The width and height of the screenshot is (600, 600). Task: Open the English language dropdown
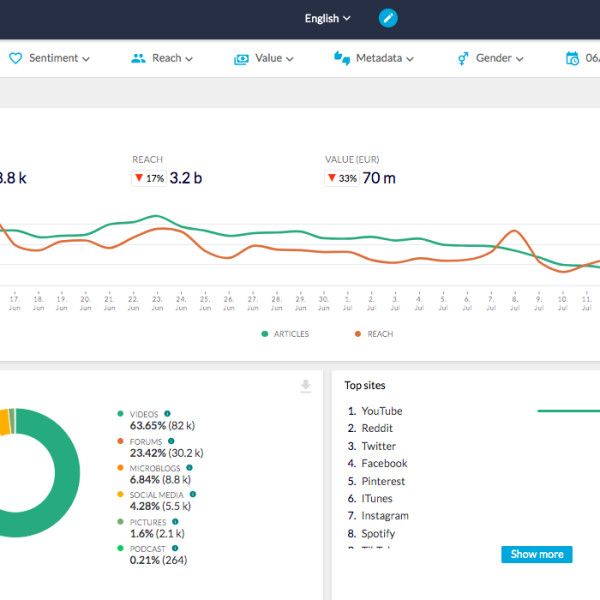pyautogui.click(x=328, y=18)
